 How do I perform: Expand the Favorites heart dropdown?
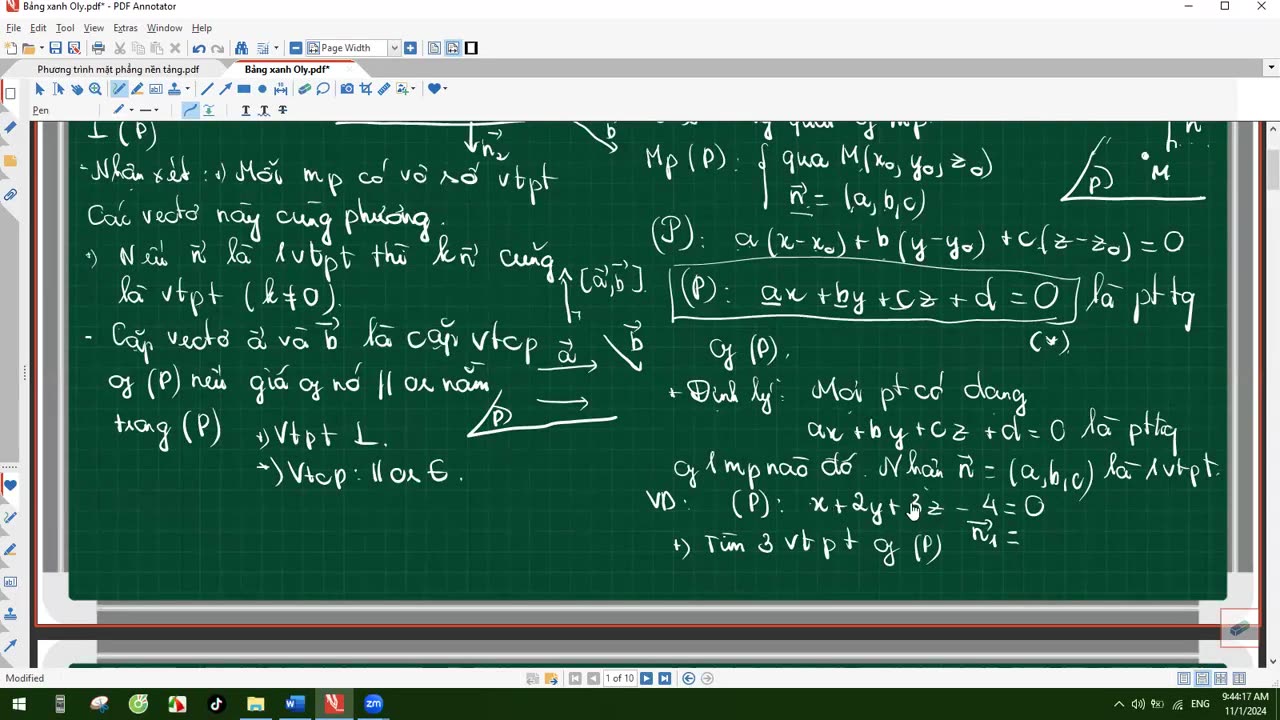(445, 89)
